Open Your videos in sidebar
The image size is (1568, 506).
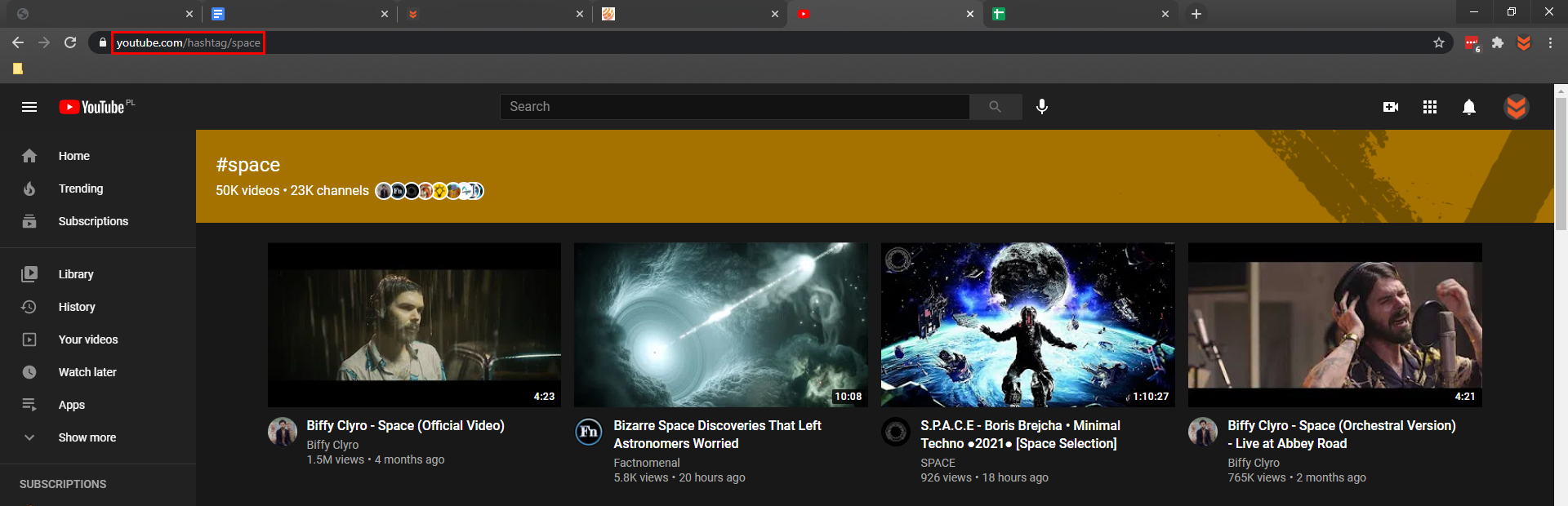[x=98, y=340]
